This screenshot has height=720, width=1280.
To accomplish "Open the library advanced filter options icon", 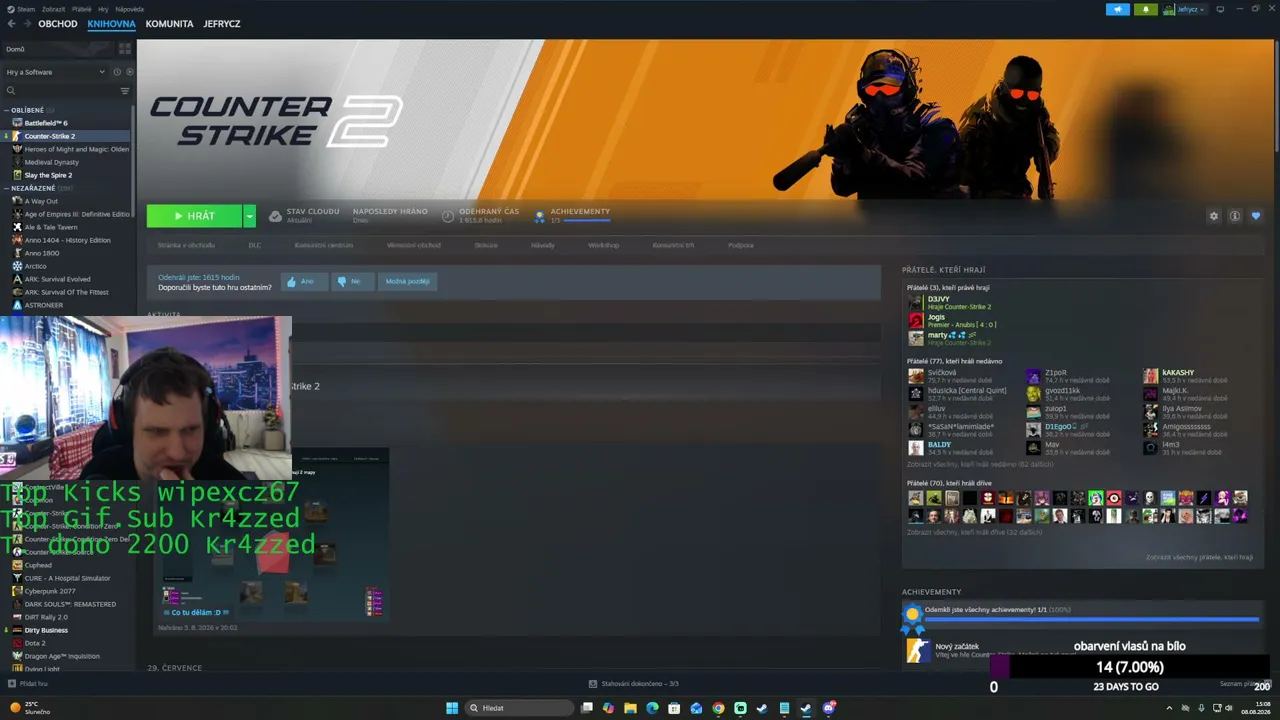I will (125, 91).
